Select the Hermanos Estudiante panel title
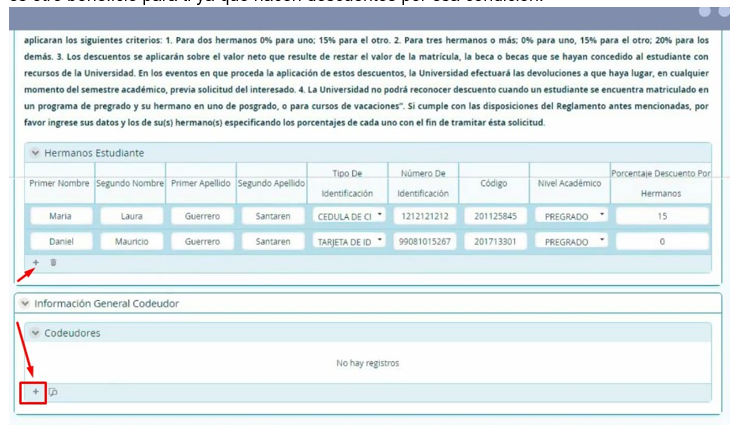The width and height of the screenshot is (739, 438). click(94, 153)
